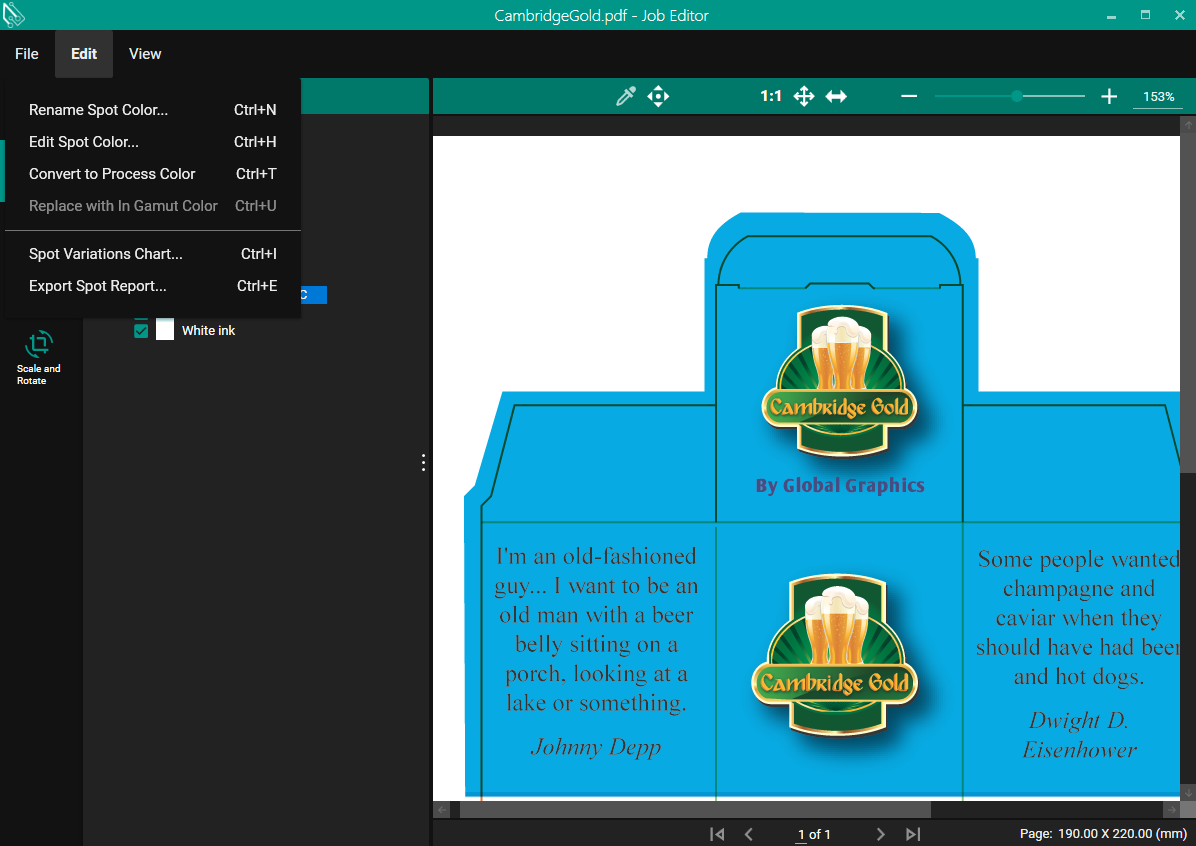Open the File menu
This screenshot has height=846, width=1196.
tap(27, 54)
